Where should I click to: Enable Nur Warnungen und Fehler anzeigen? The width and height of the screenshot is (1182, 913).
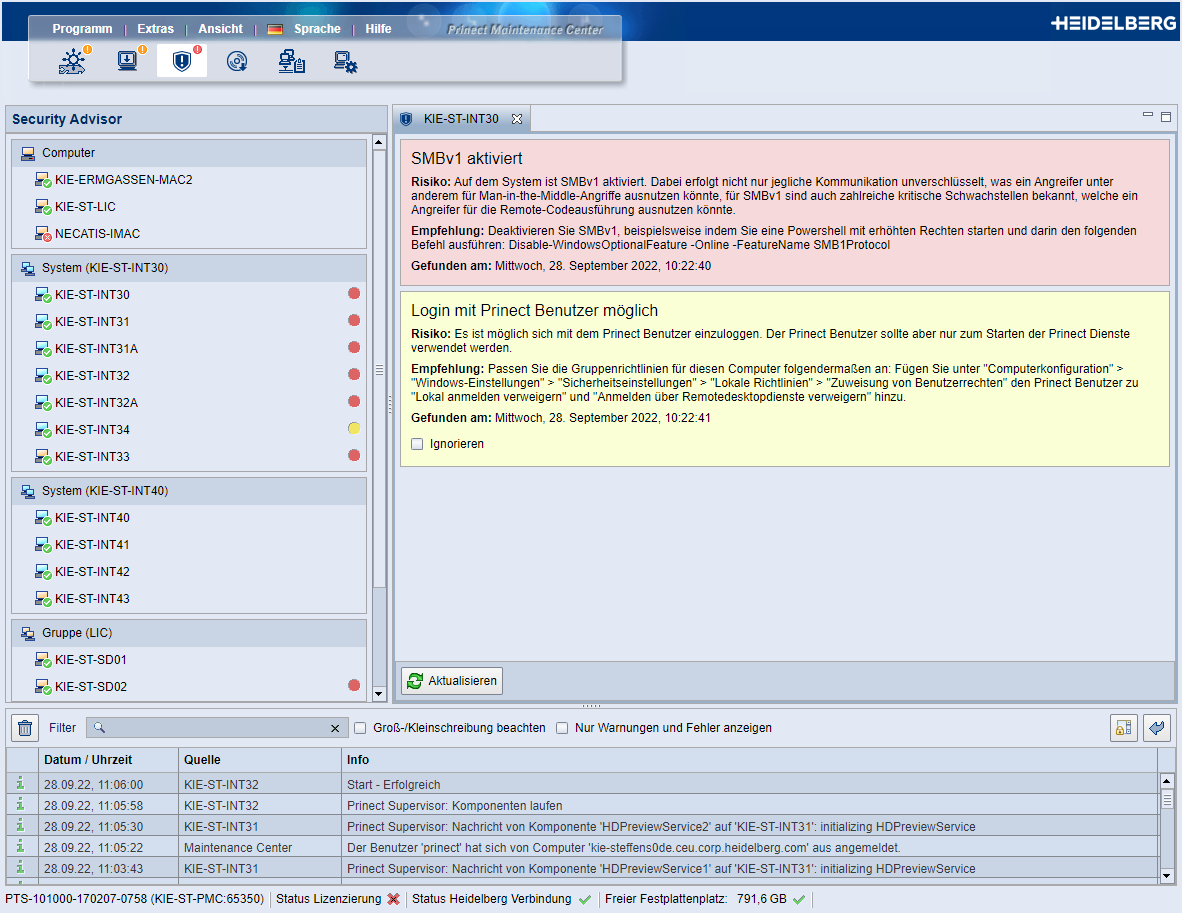click(x=562, y=728)
